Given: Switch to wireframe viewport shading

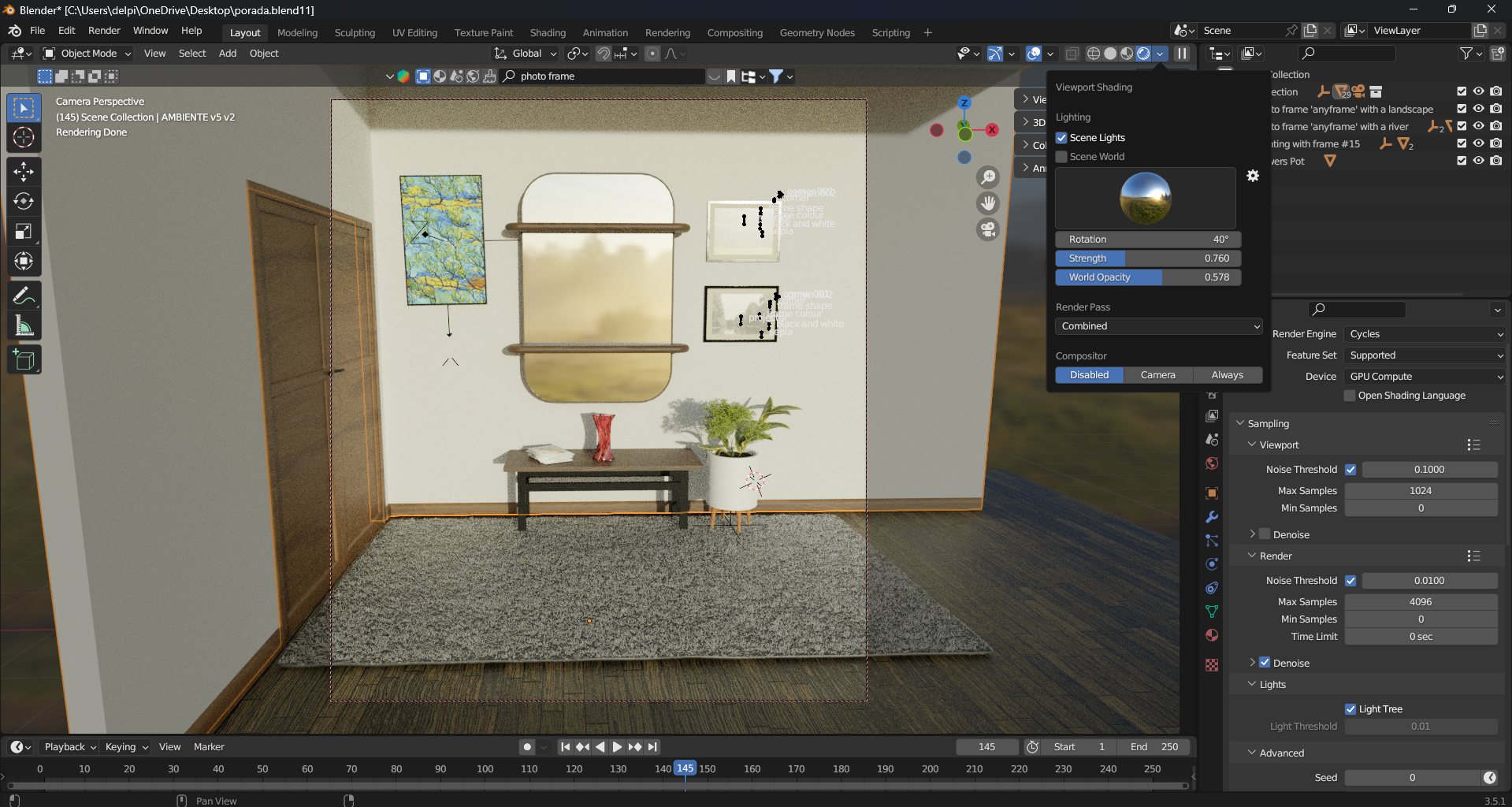Looking at the screenshot, I should coord(1094,54).
